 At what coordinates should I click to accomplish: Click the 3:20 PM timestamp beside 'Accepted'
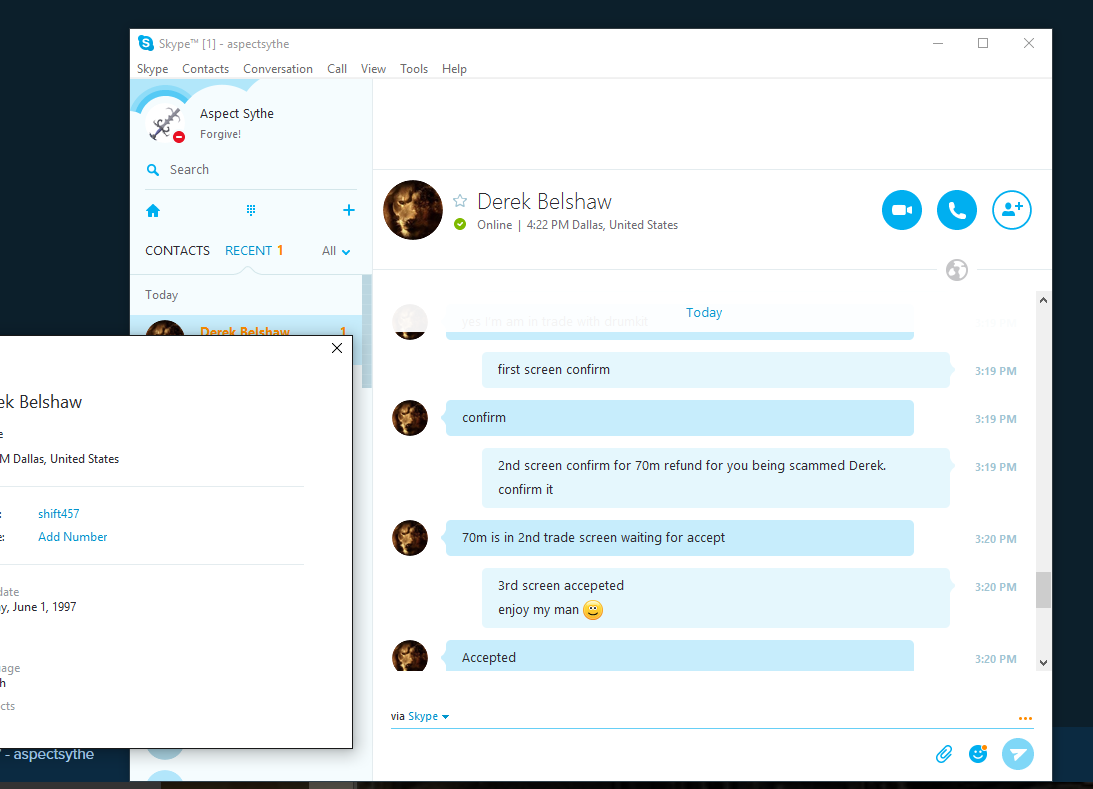[x=995, y=659]
